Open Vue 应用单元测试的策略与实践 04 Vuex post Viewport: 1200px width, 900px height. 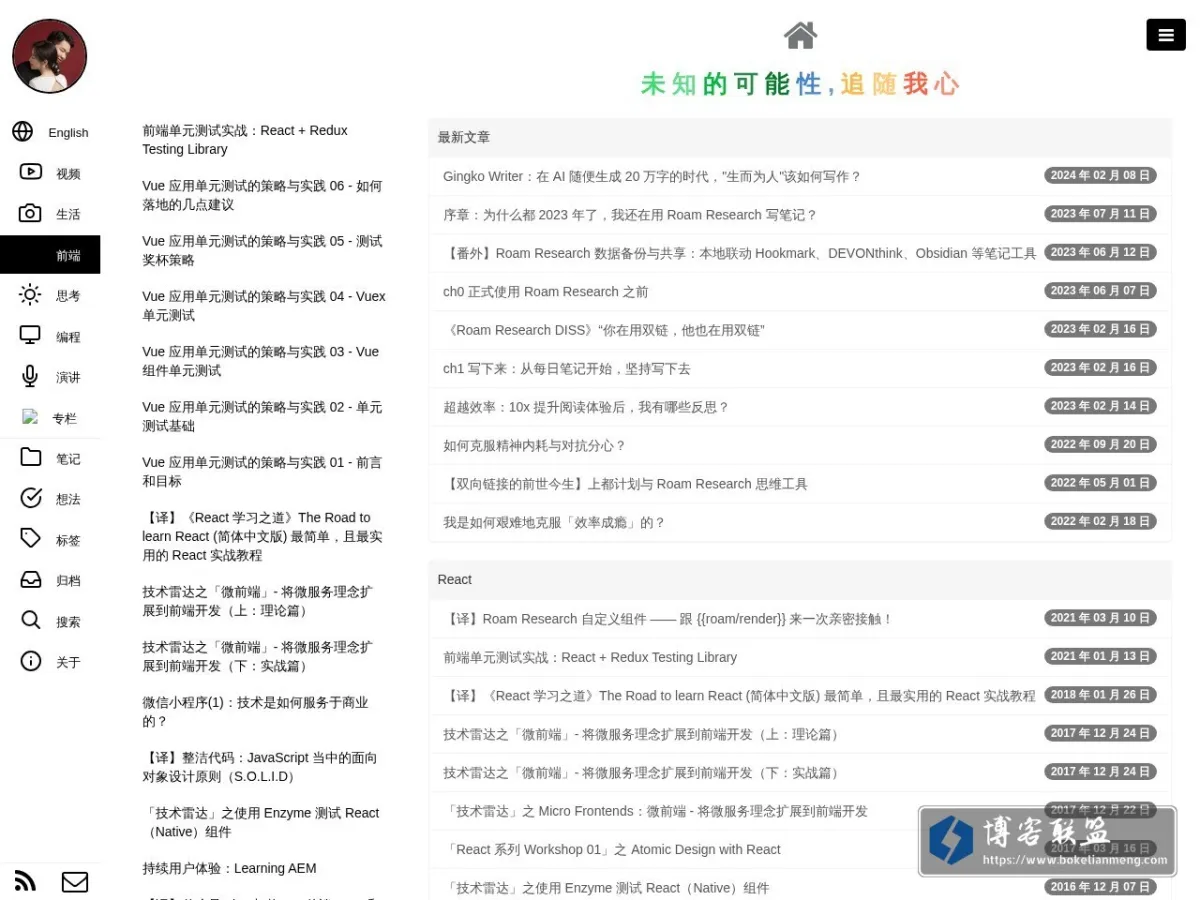[x=264, y=306]
